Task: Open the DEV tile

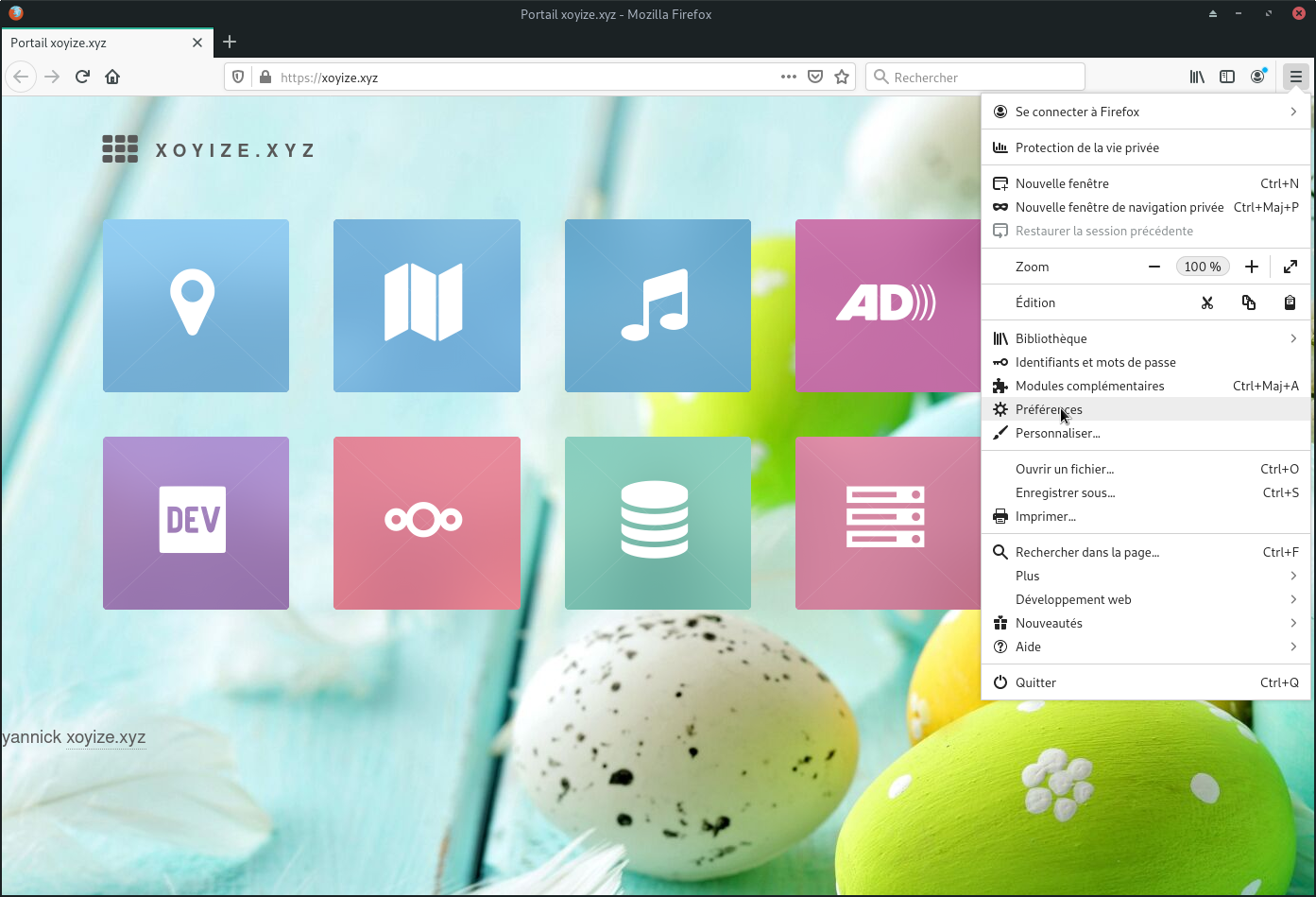Action: click(196, 523)
